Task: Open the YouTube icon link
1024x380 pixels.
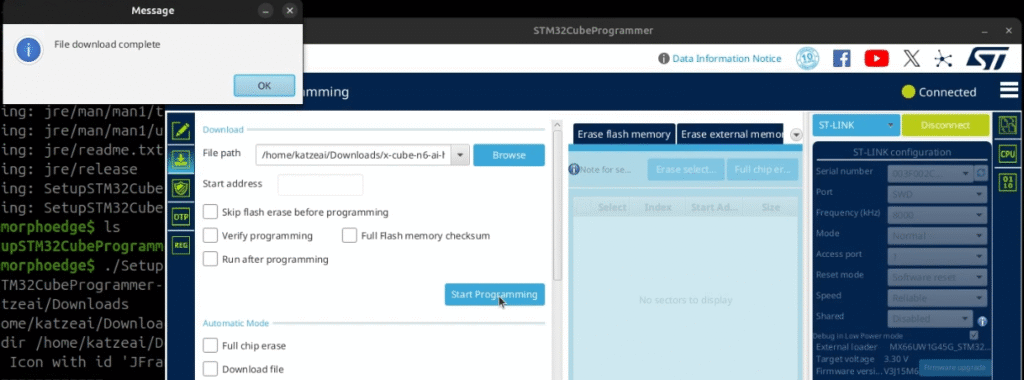Action: click(876, 59)
